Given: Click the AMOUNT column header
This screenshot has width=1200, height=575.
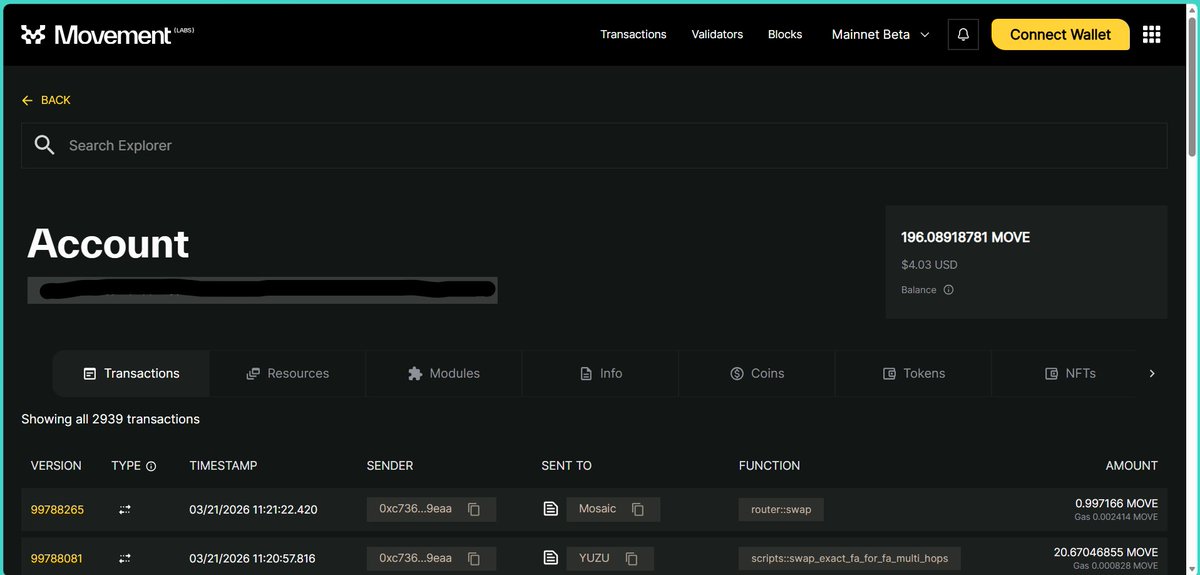Looking at the screenshot, I should [x=1131, y=466].
